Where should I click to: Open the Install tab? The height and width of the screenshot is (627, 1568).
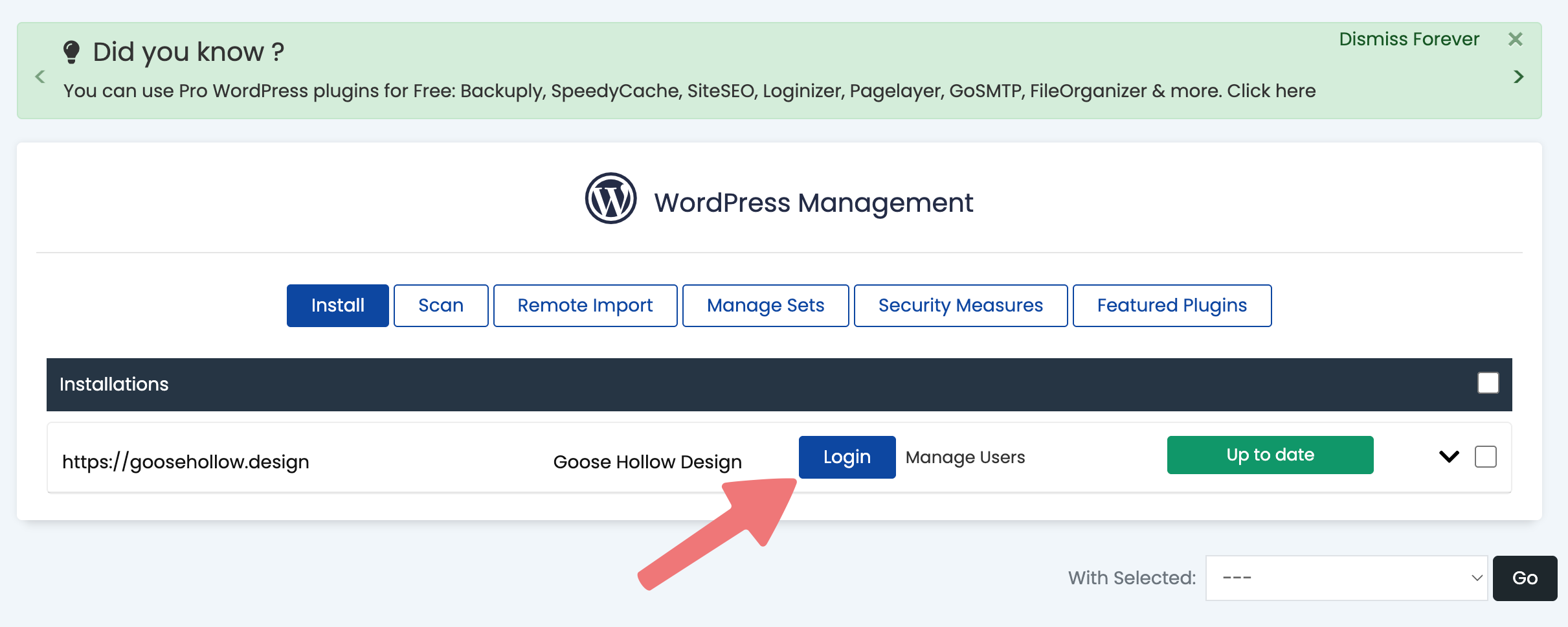pyautogui.click(x=338, y=306)
